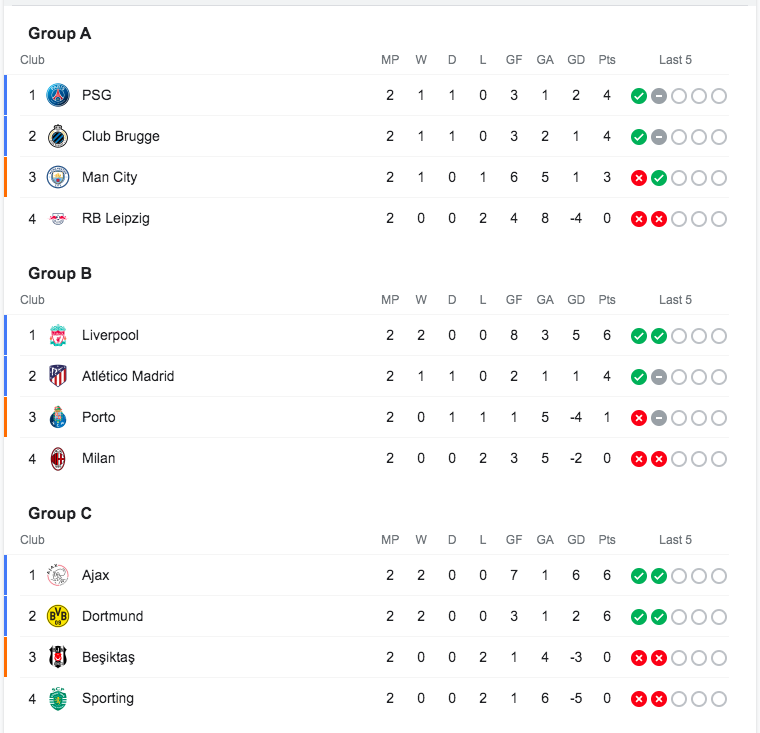This screenshot has height=733, width=760.
Task: Click Porto's gray draw result icon
Action: [x=659, y=418]
